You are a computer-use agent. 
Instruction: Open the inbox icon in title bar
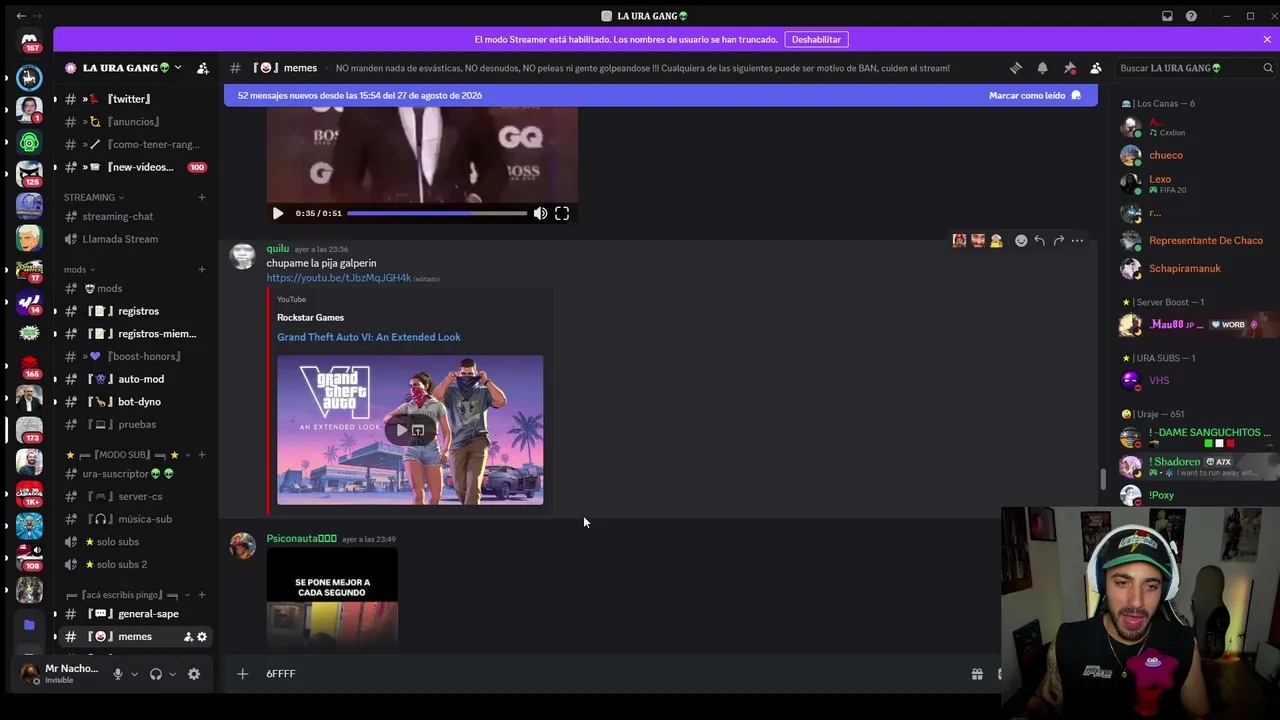[x=1167, y=16]
